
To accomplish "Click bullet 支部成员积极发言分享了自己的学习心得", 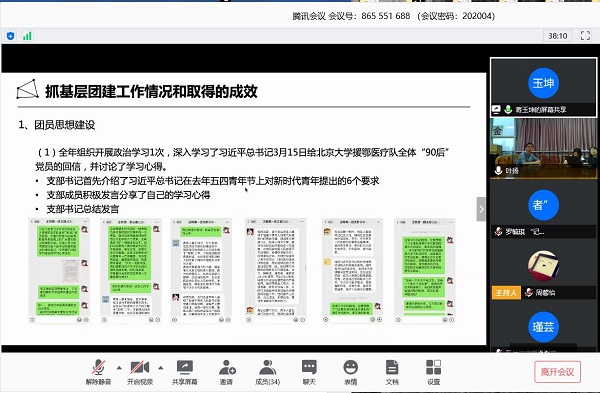I will 128,195.
